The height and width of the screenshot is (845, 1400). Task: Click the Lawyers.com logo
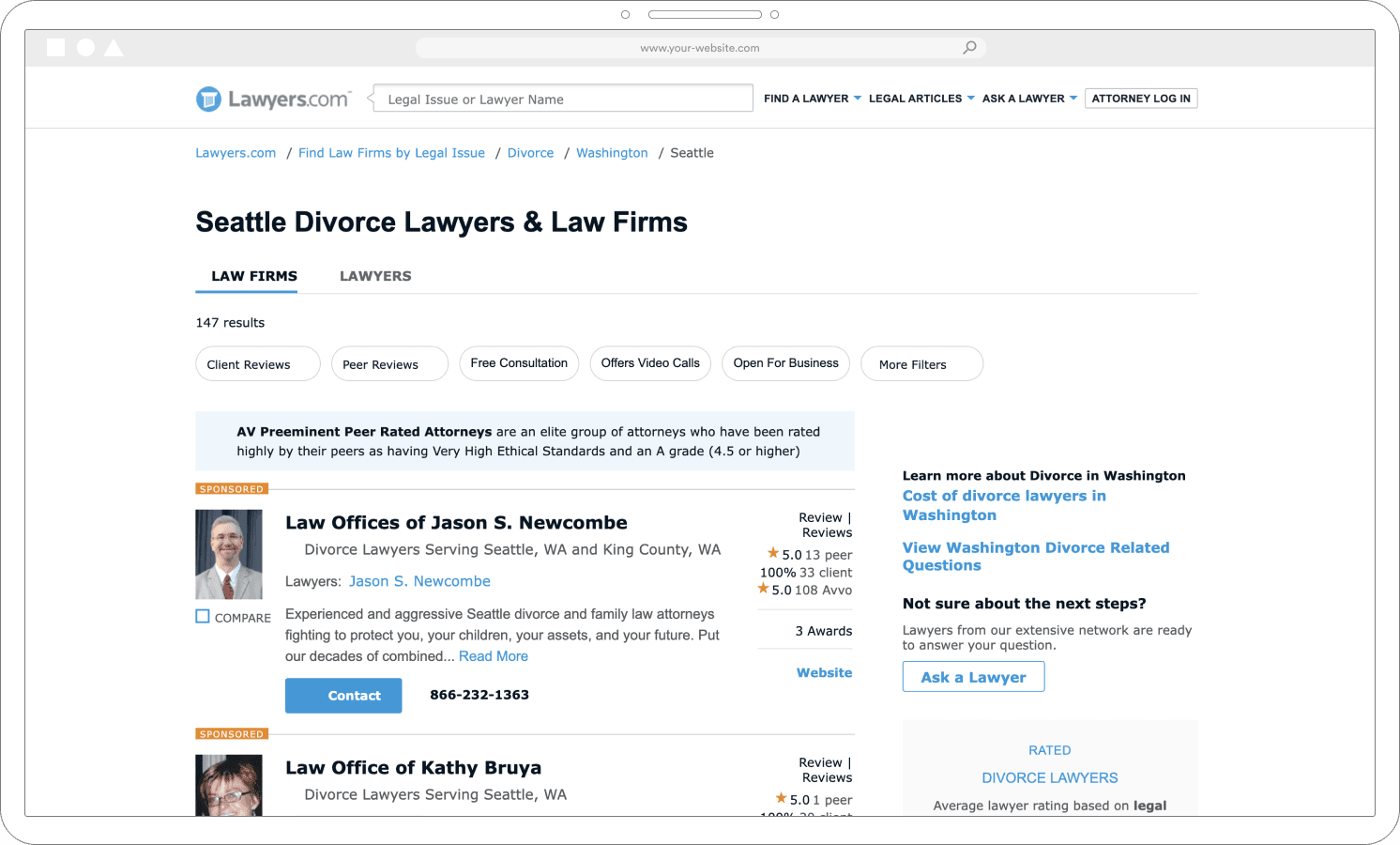[x=273, y=99]
